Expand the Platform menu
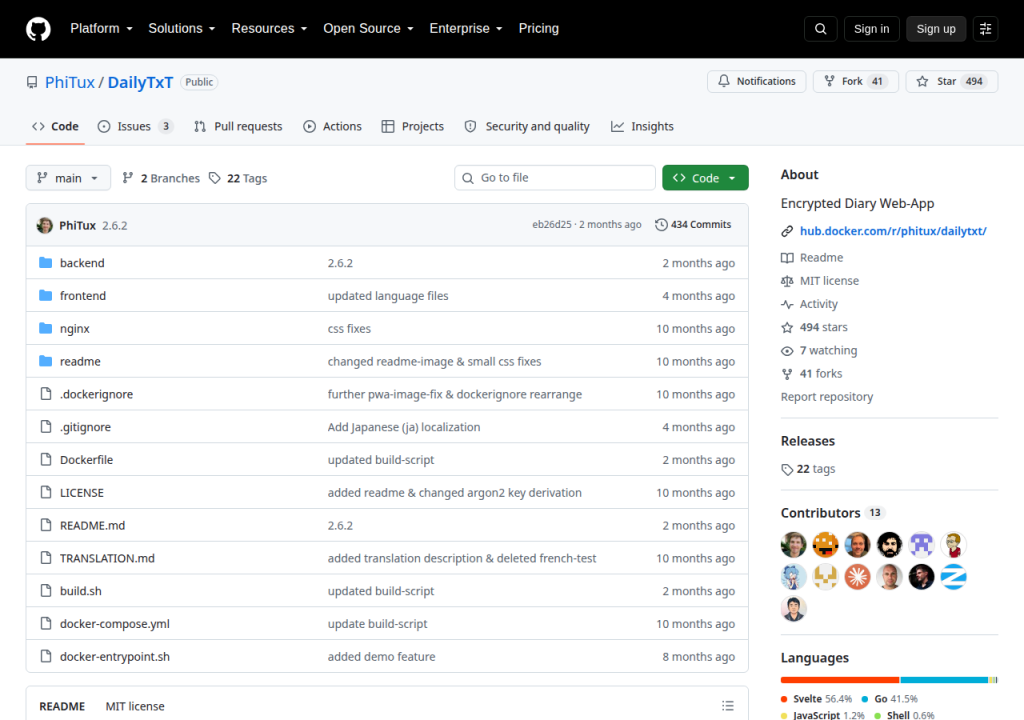Image resolution: width=1024 pixels, height=720 pixels. [101, 29]
